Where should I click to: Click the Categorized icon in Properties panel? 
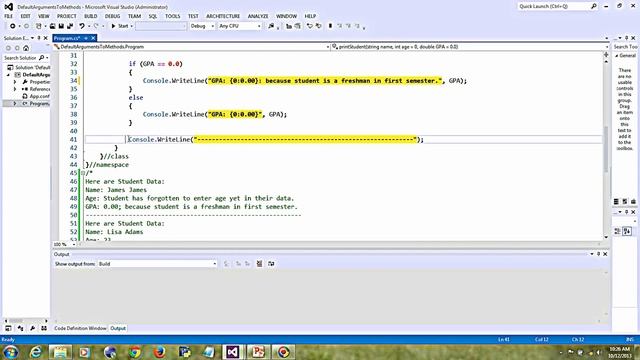(618, 231)
